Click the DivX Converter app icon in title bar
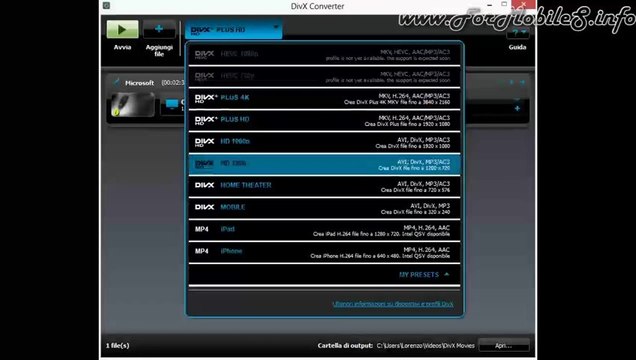The image size is (636, 360). pos(106,6)
